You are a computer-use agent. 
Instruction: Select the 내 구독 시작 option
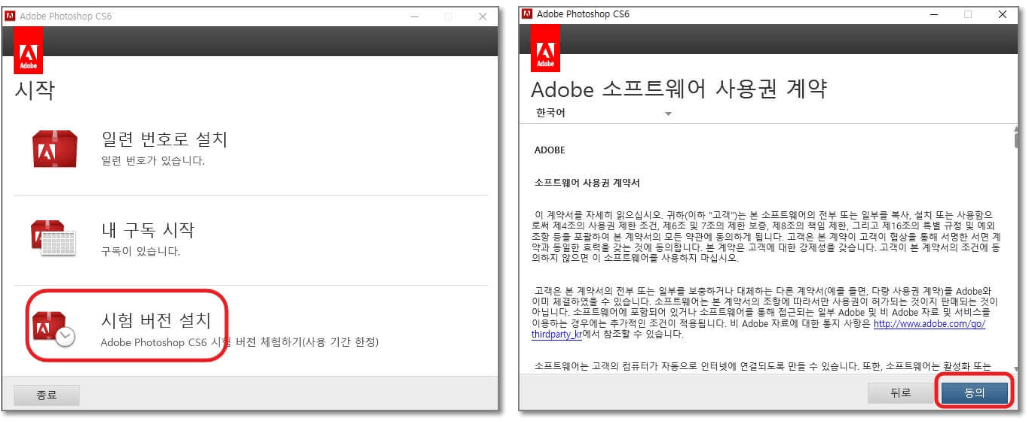coord(148,230)
